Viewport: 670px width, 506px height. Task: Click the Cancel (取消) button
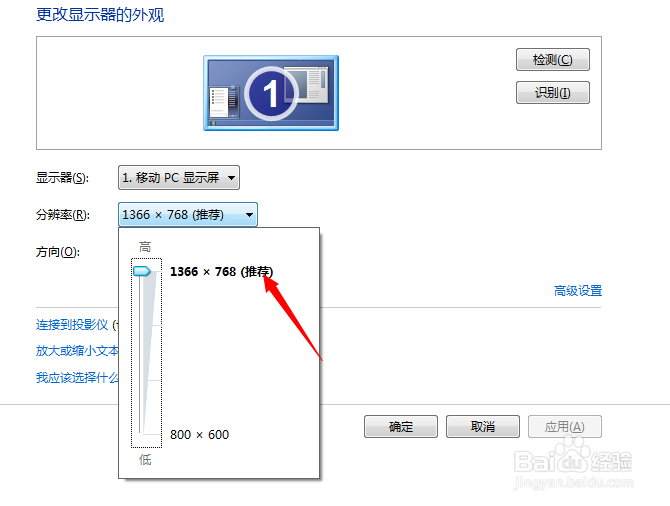click(483, 427)
